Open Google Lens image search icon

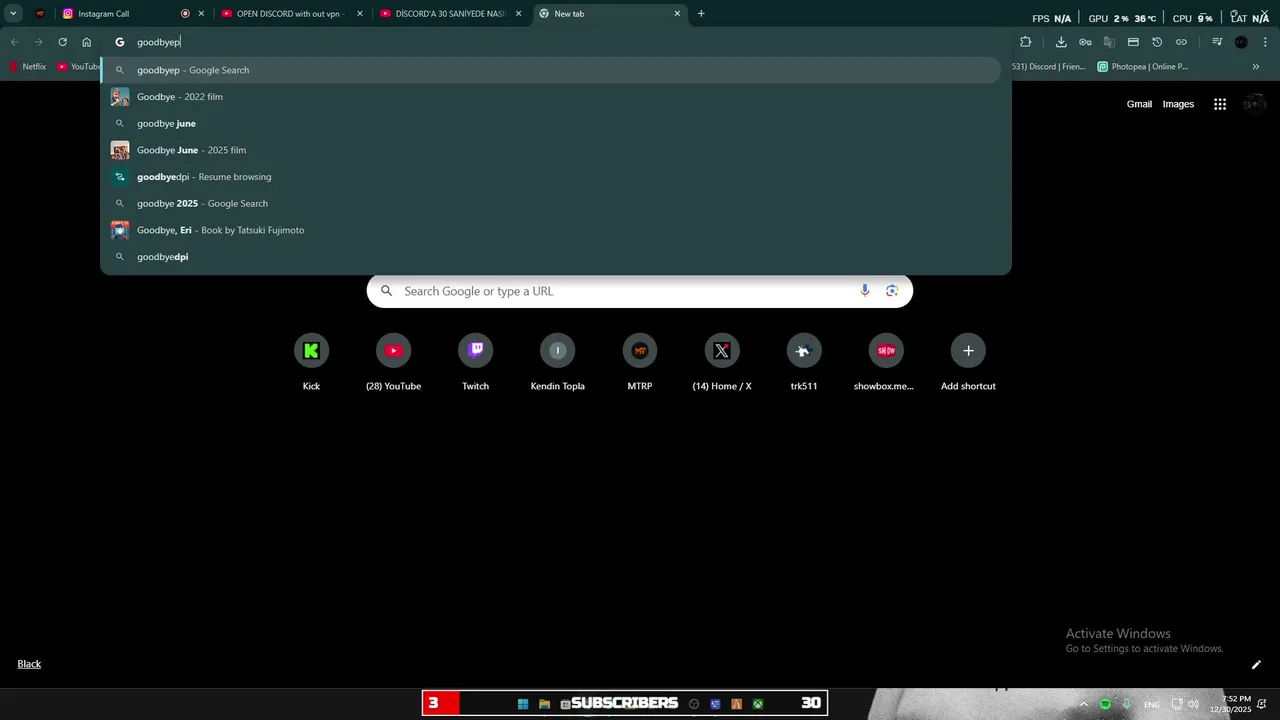click(892, 291)
